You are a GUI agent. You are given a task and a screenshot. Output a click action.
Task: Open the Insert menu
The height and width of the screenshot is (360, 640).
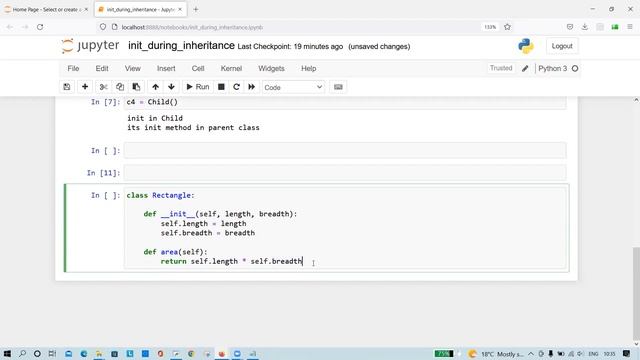click(166, 69)
